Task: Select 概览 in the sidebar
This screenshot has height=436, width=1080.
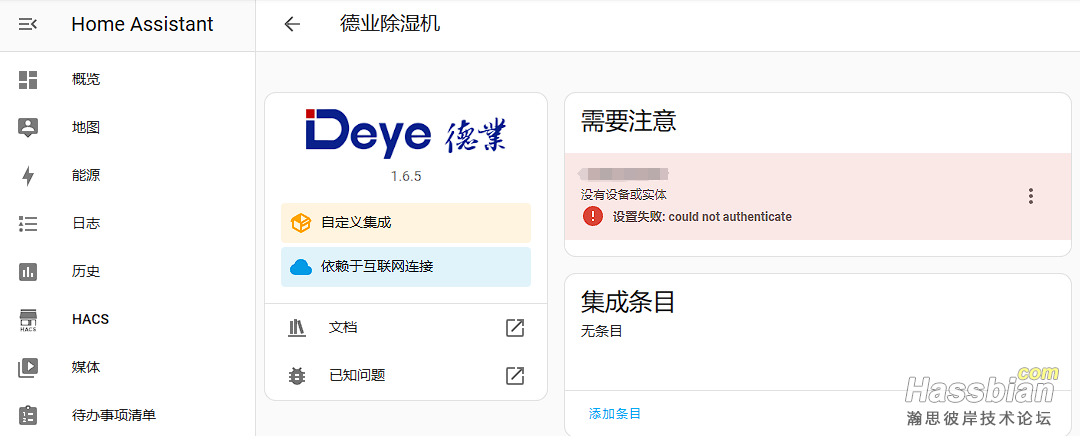Action: tap(127, 79)
